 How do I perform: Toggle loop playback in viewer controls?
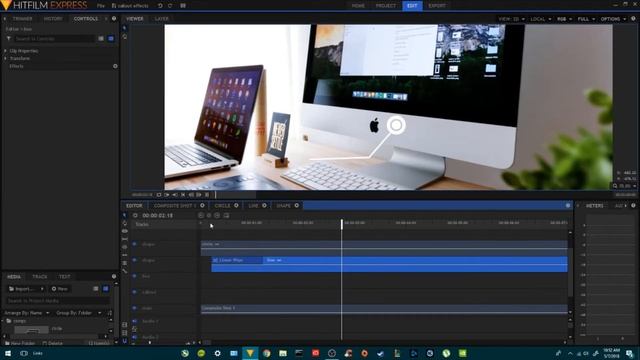click(159, 195)
